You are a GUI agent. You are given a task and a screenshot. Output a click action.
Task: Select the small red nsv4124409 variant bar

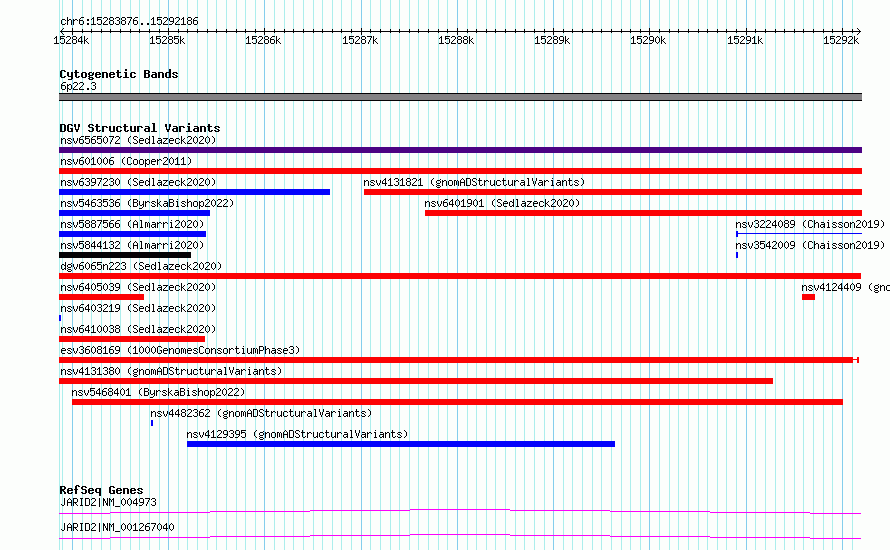[808, 297]
